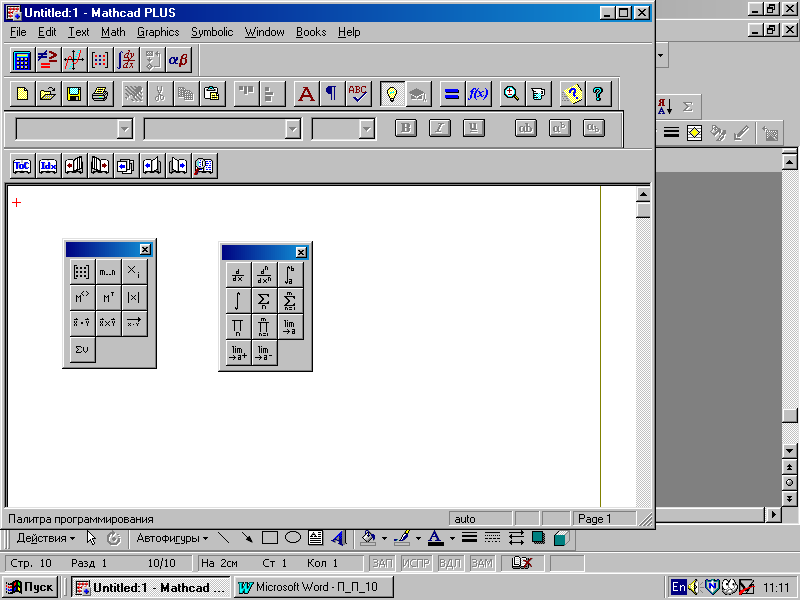
Task: Click Mathcad vertical scrollbar up arrow
Action: click(643, 194)
